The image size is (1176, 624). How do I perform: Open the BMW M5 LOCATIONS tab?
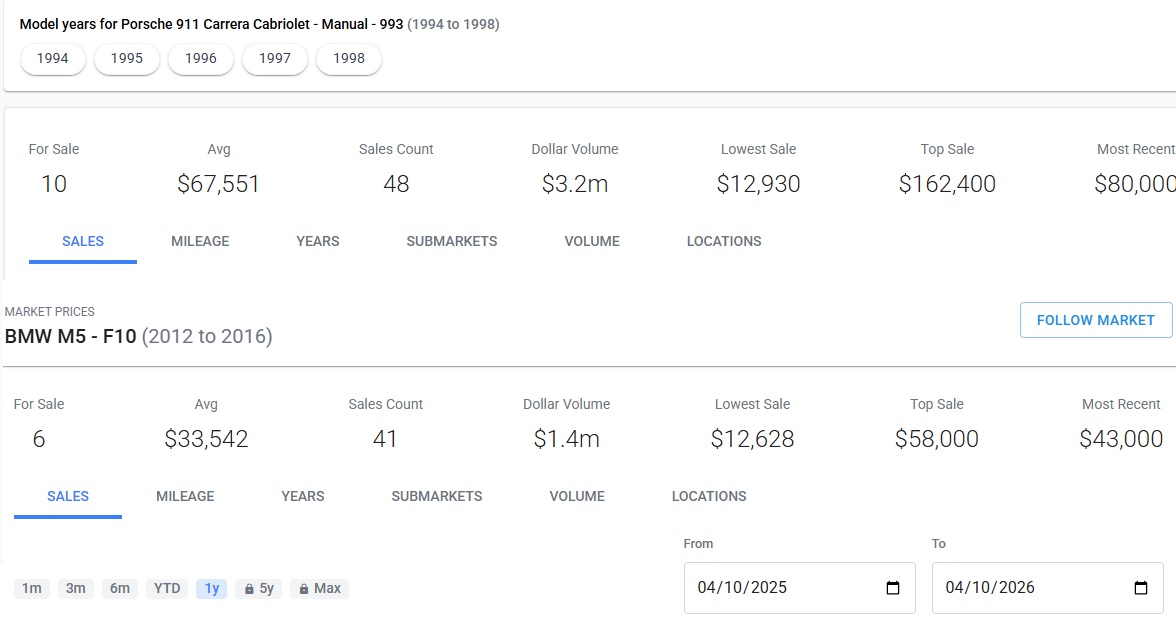coord(709,496)
